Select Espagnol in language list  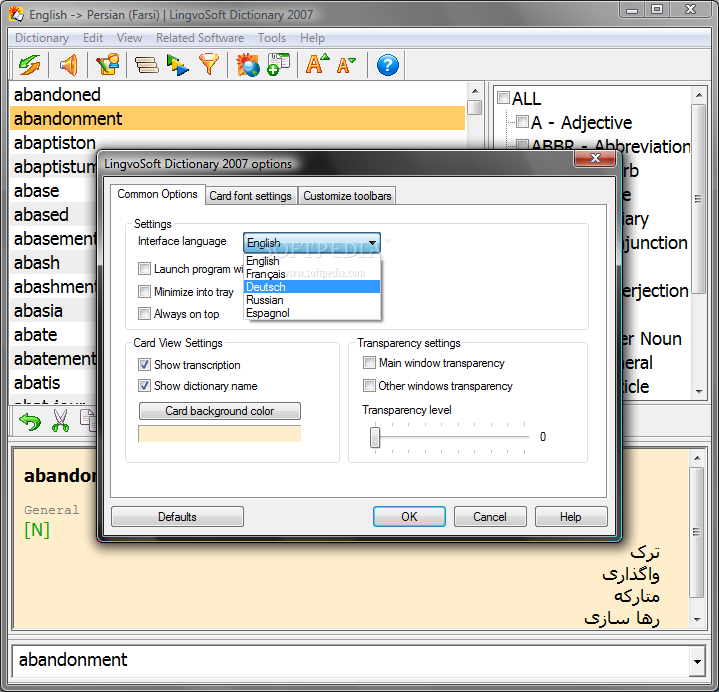[312, 313]
